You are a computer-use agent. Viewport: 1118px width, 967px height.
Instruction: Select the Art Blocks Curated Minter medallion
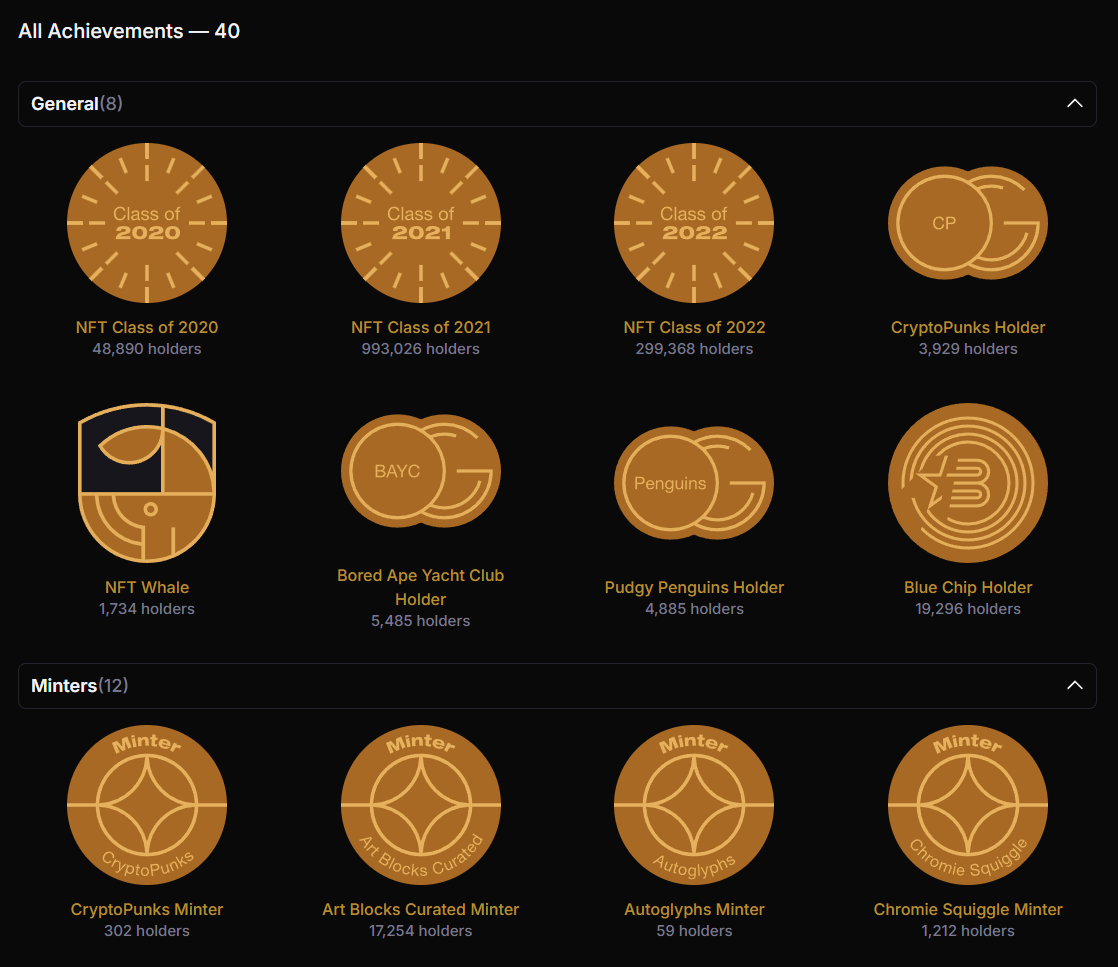pos(420,804)
